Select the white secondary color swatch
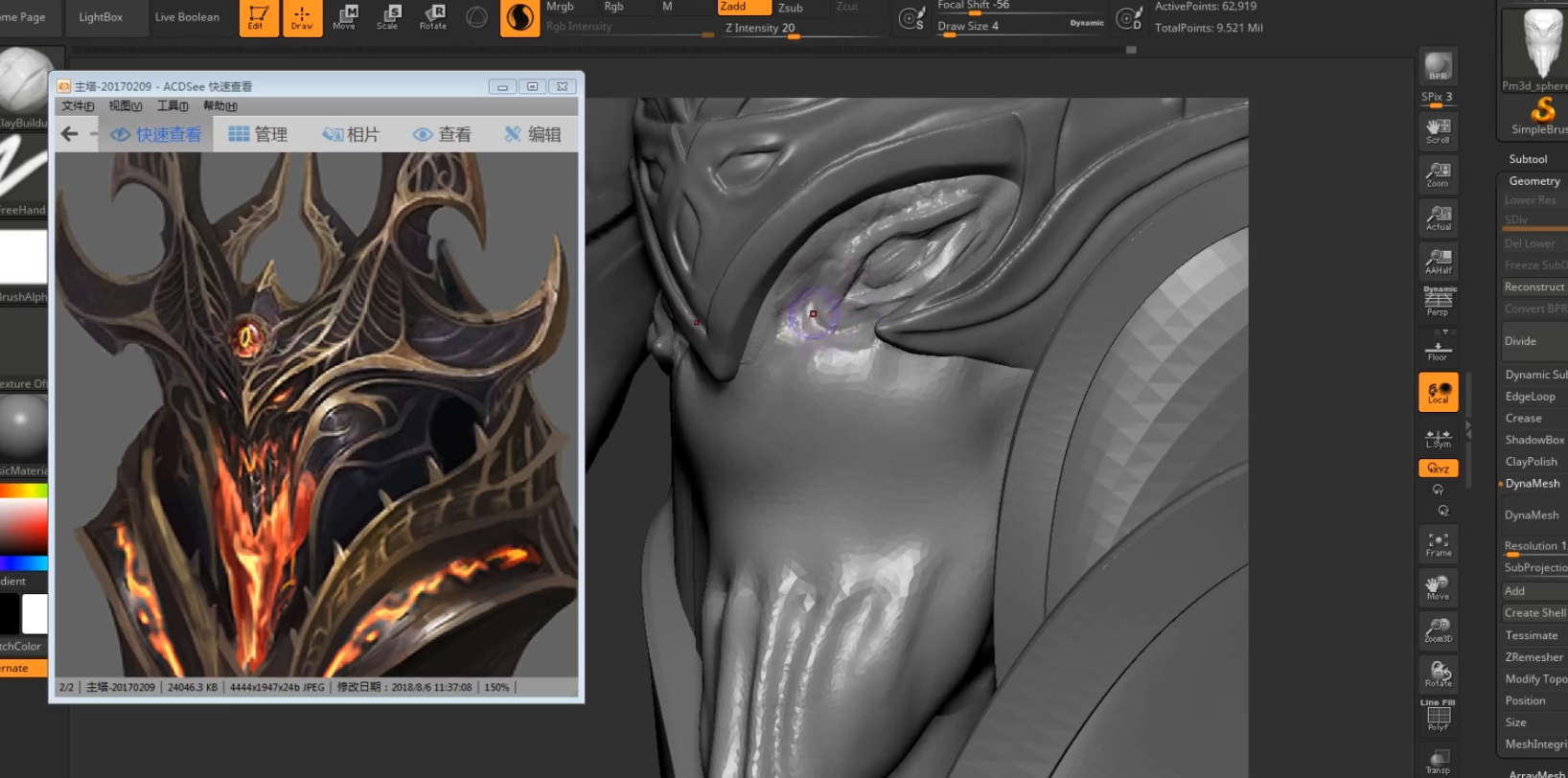The width and height of the screenshot is (1568, 778). pos(35,613)
